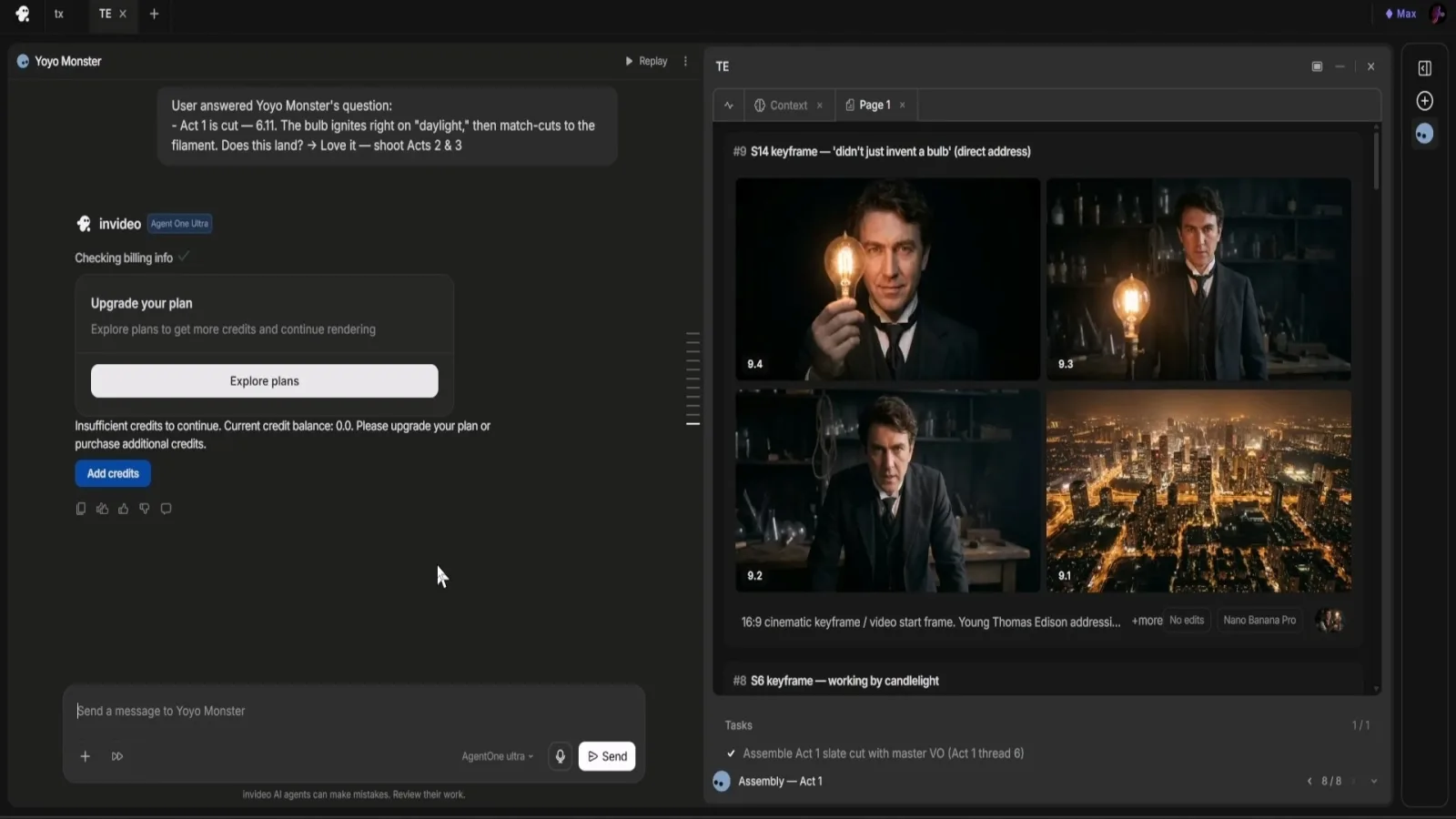
Task: Close the Page 1 tab
Action: tap(902, 106)
